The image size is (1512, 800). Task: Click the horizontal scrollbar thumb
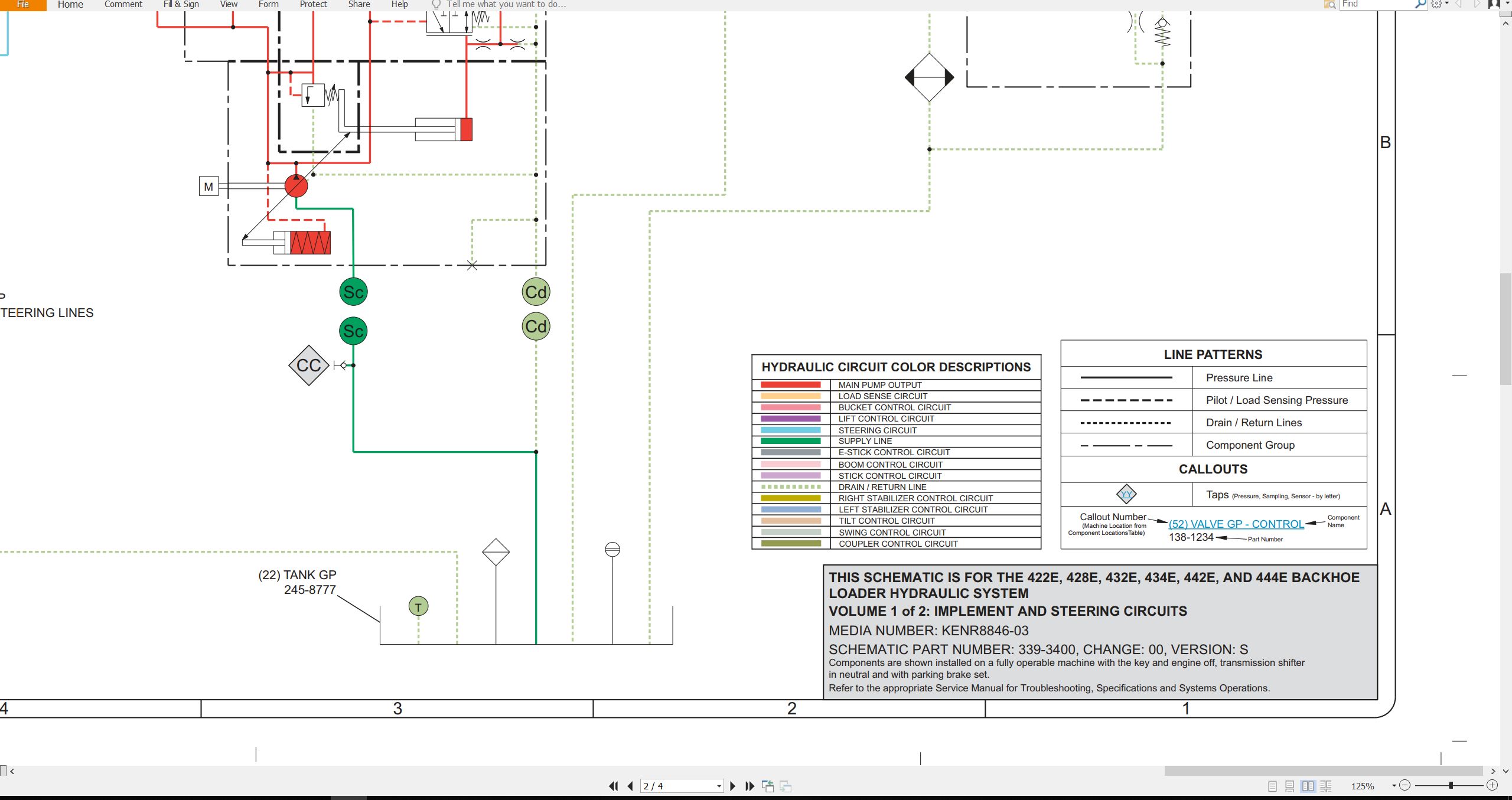coord(1323,770)
